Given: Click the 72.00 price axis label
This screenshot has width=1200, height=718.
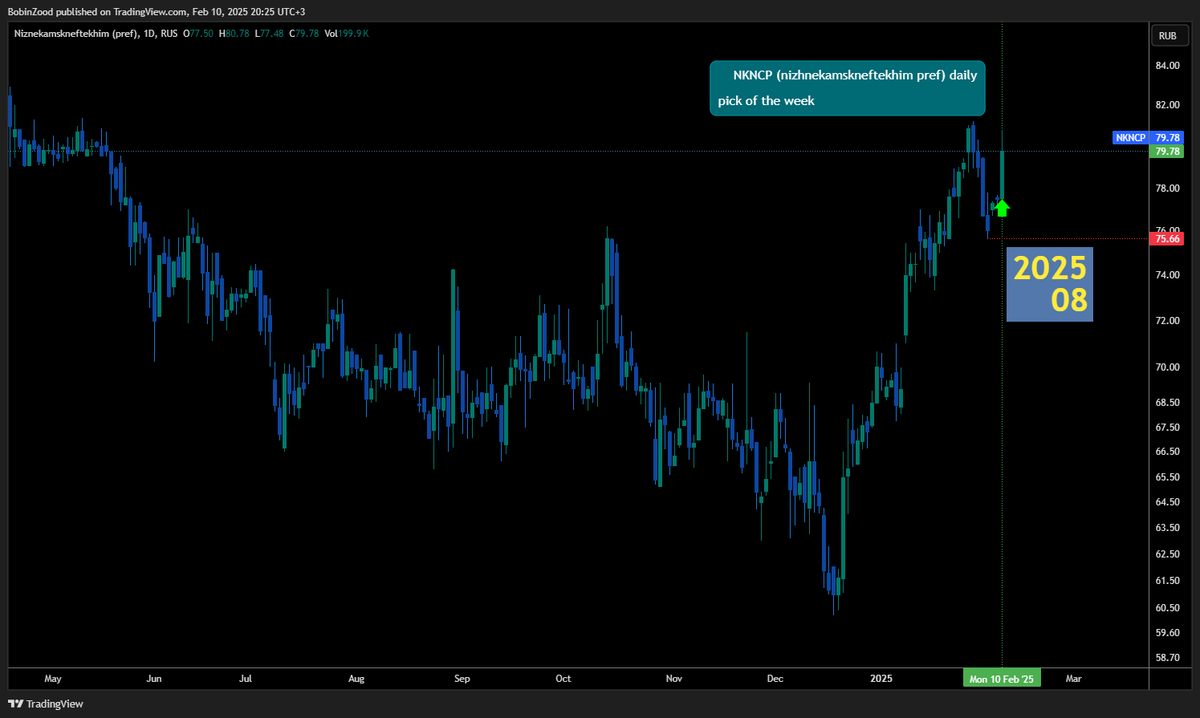Looking at the screenshot, I should pyautogui.click(x=1167, y=320).
